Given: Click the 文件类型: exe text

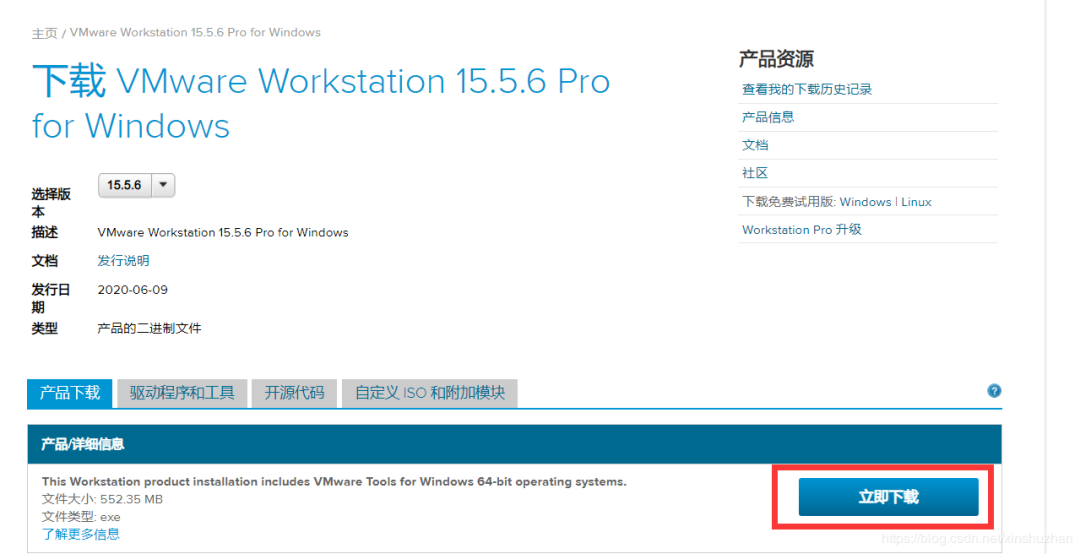Looking at the screenshot, I should [x=81, y=517].
